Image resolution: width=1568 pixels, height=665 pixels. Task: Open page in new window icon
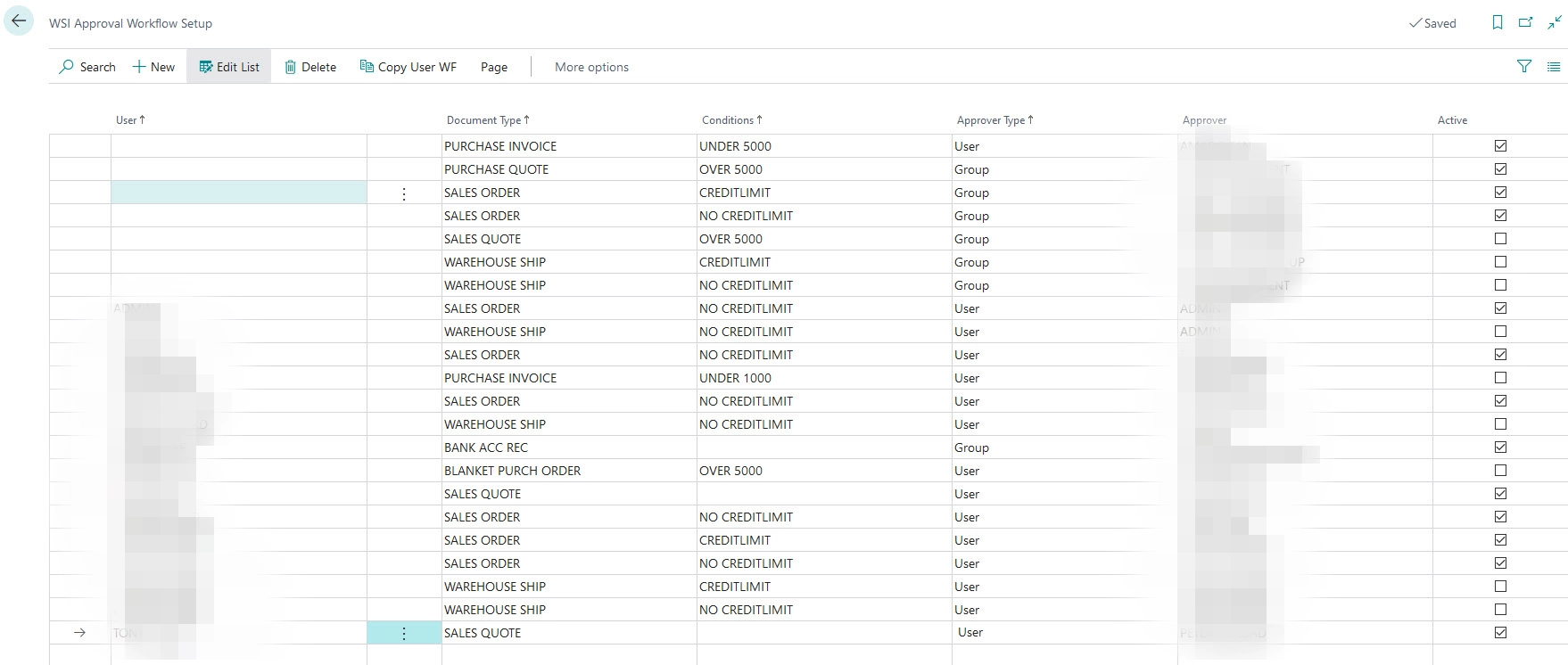(x=1526, y=23)
